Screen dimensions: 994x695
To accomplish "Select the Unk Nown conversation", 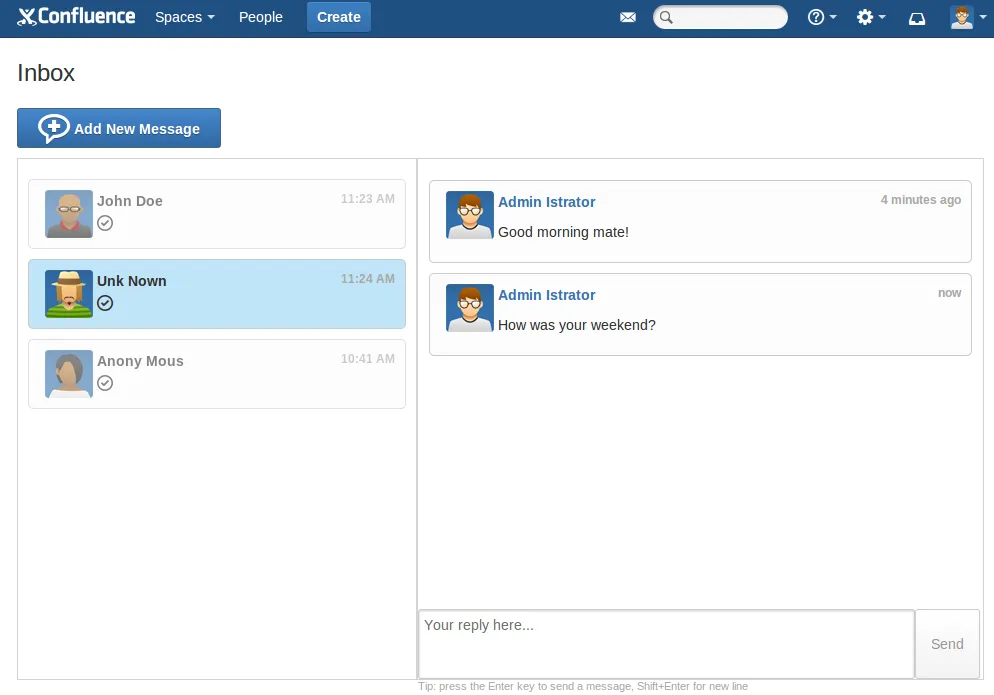I will pos(217,294).
